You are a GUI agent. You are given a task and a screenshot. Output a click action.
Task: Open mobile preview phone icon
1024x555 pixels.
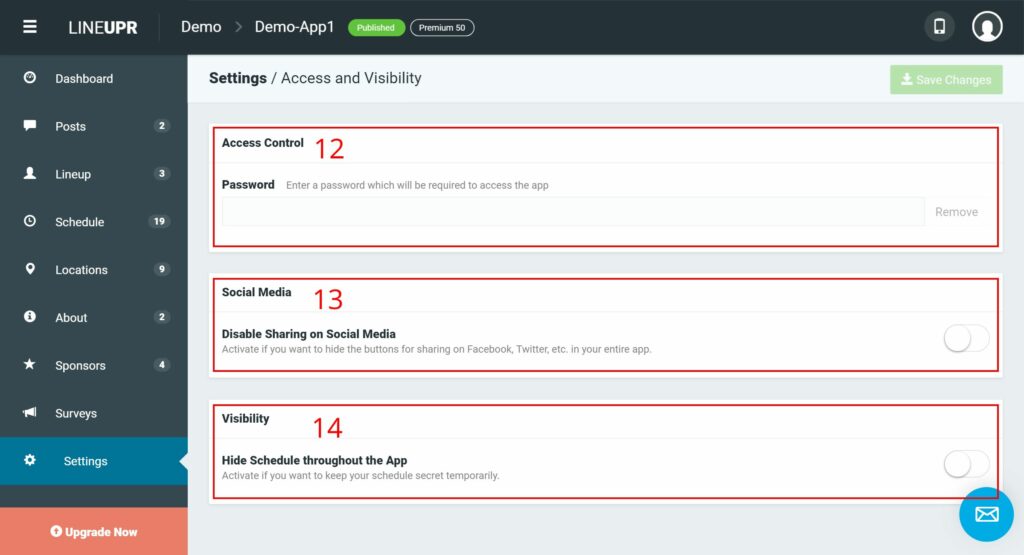[939, 27]
